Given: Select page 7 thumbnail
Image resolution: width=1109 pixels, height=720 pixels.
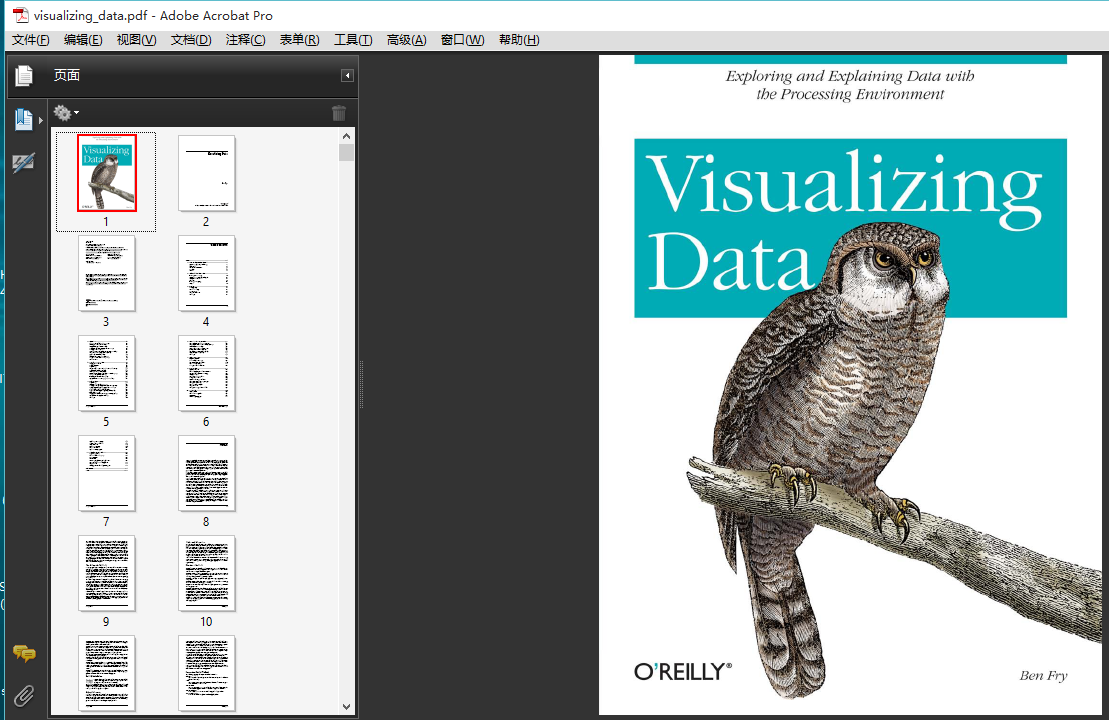Looking at the screenshot, I should (107, 473).
